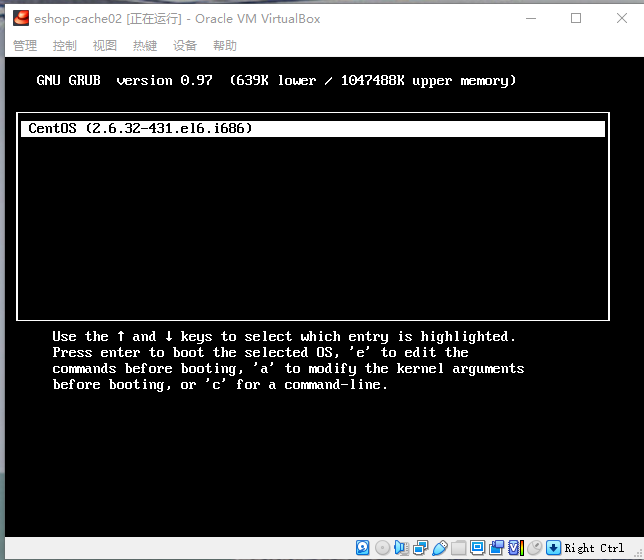Click the 'Press enter to boot' instruction line
This screenshot has height=560, width=644.
pyautogui.click(x=260, y=353)
